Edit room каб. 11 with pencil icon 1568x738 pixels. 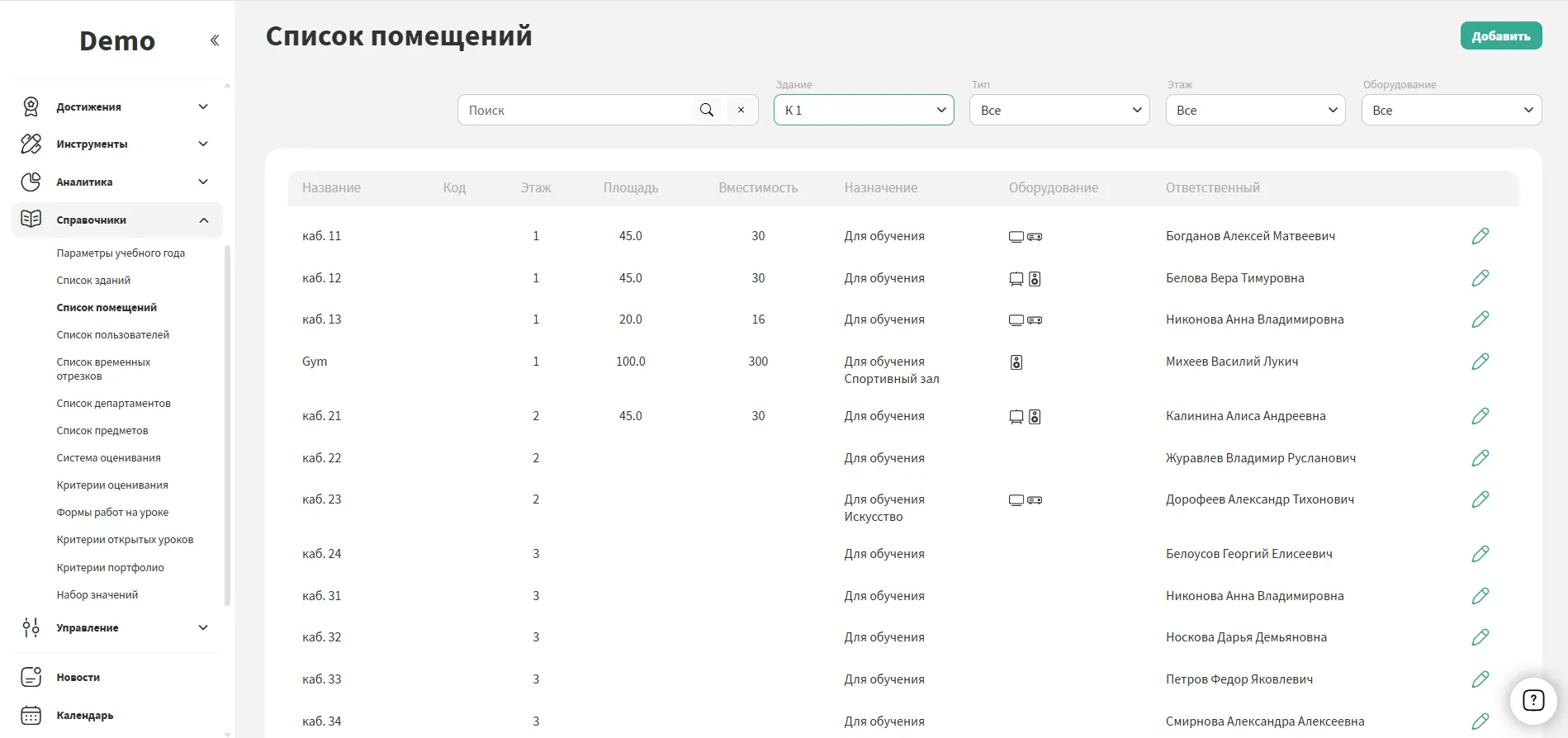pyautogui.click(x=1480, y=236)
